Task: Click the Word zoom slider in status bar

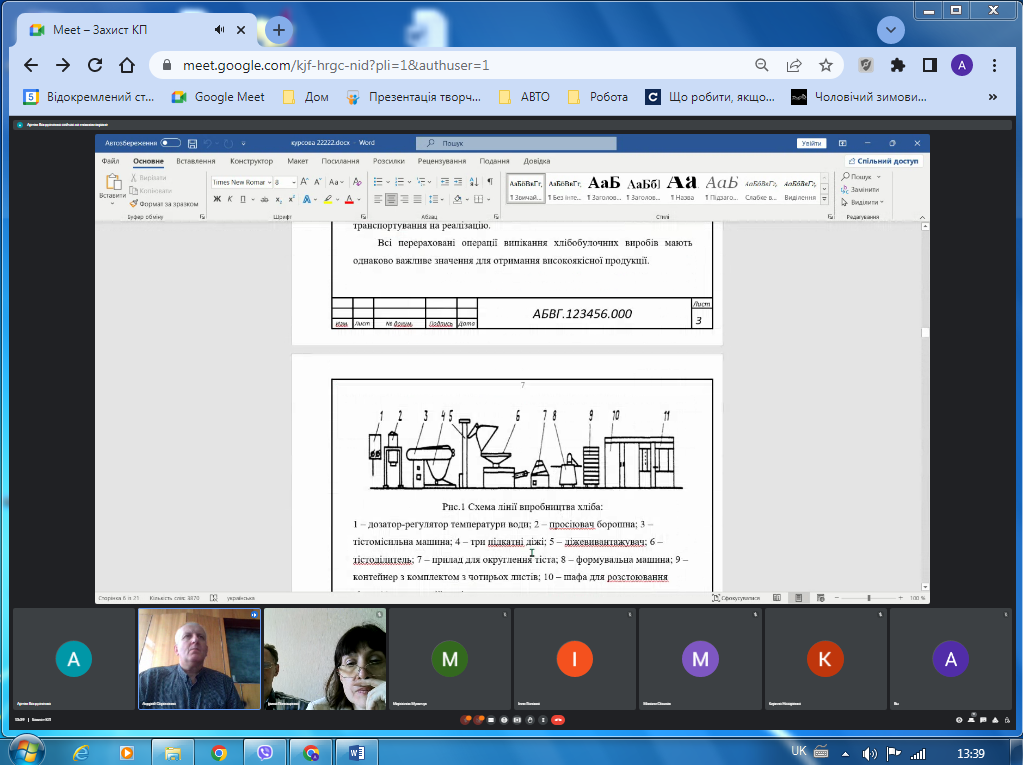Action: 870,598
